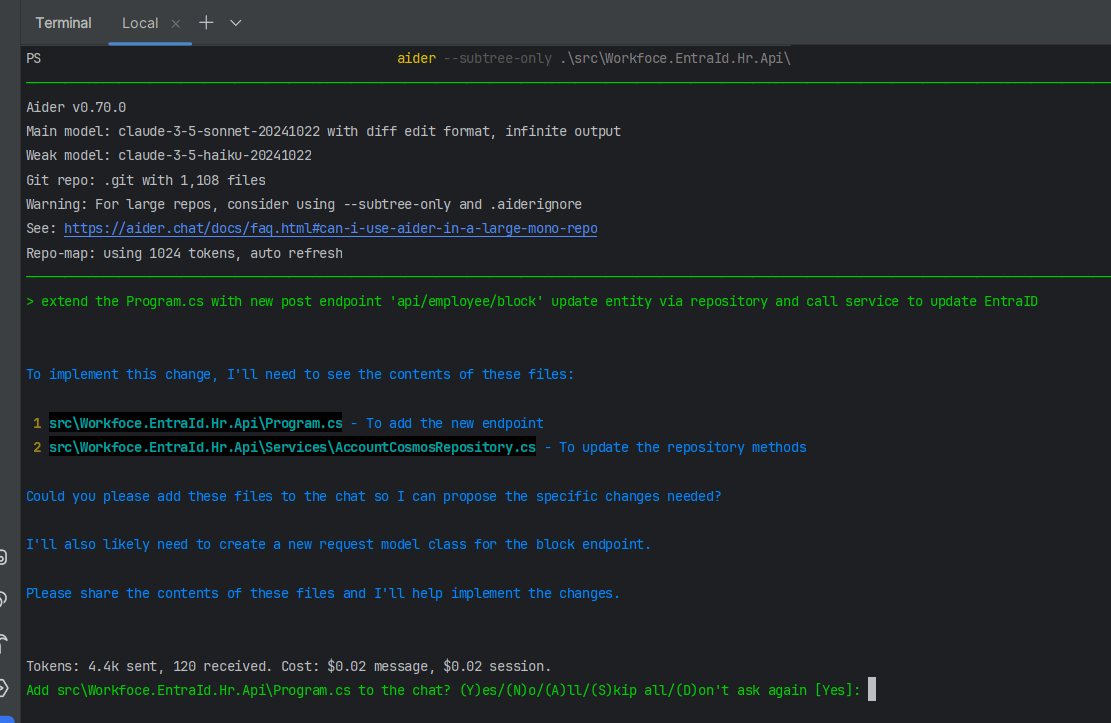Screen dimensions: 1111x723
Task: Click the 'Tokens: 4.4k sent' cost line
Action: click(288, 666)
